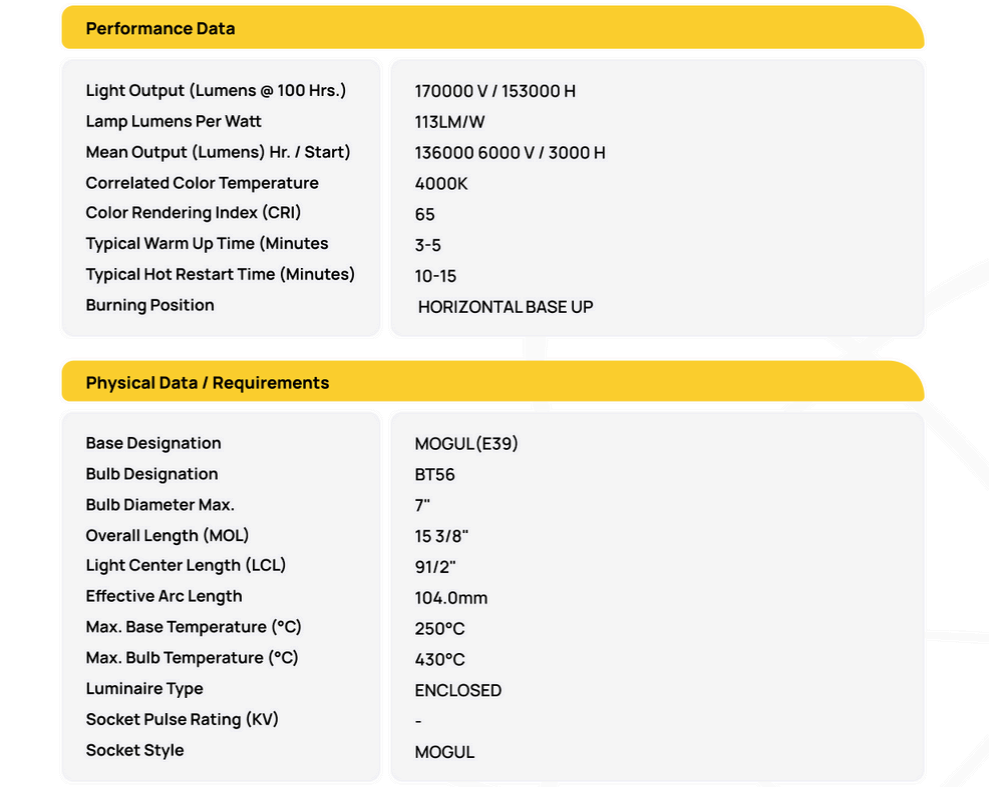Select the Max. Bulb Temperature (°C) label
989x787 pixels.
(x=192, y=658)
